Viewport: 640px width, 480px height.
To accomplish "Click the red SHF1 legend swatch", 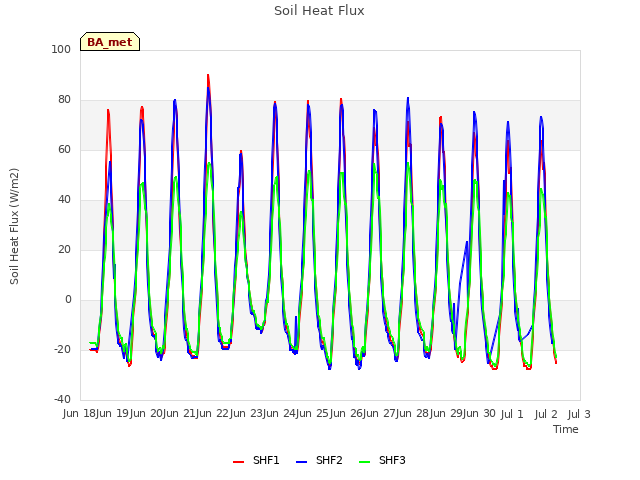I will click(238, 462).
